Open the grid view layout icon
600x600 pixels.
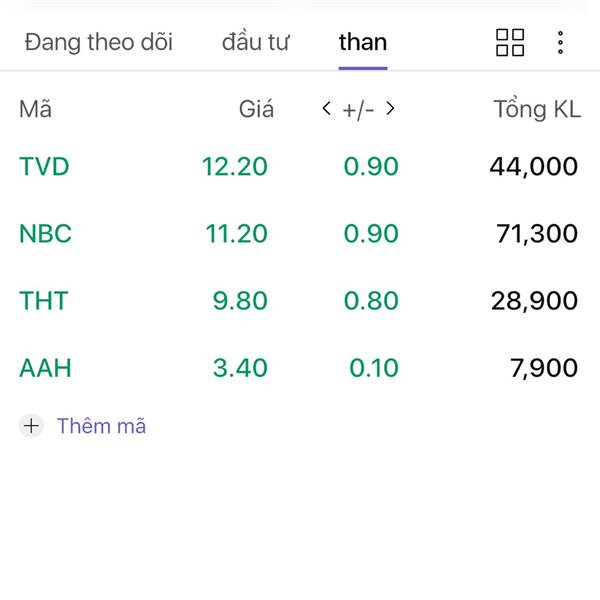pyautogui.click(x=510, y=42)
